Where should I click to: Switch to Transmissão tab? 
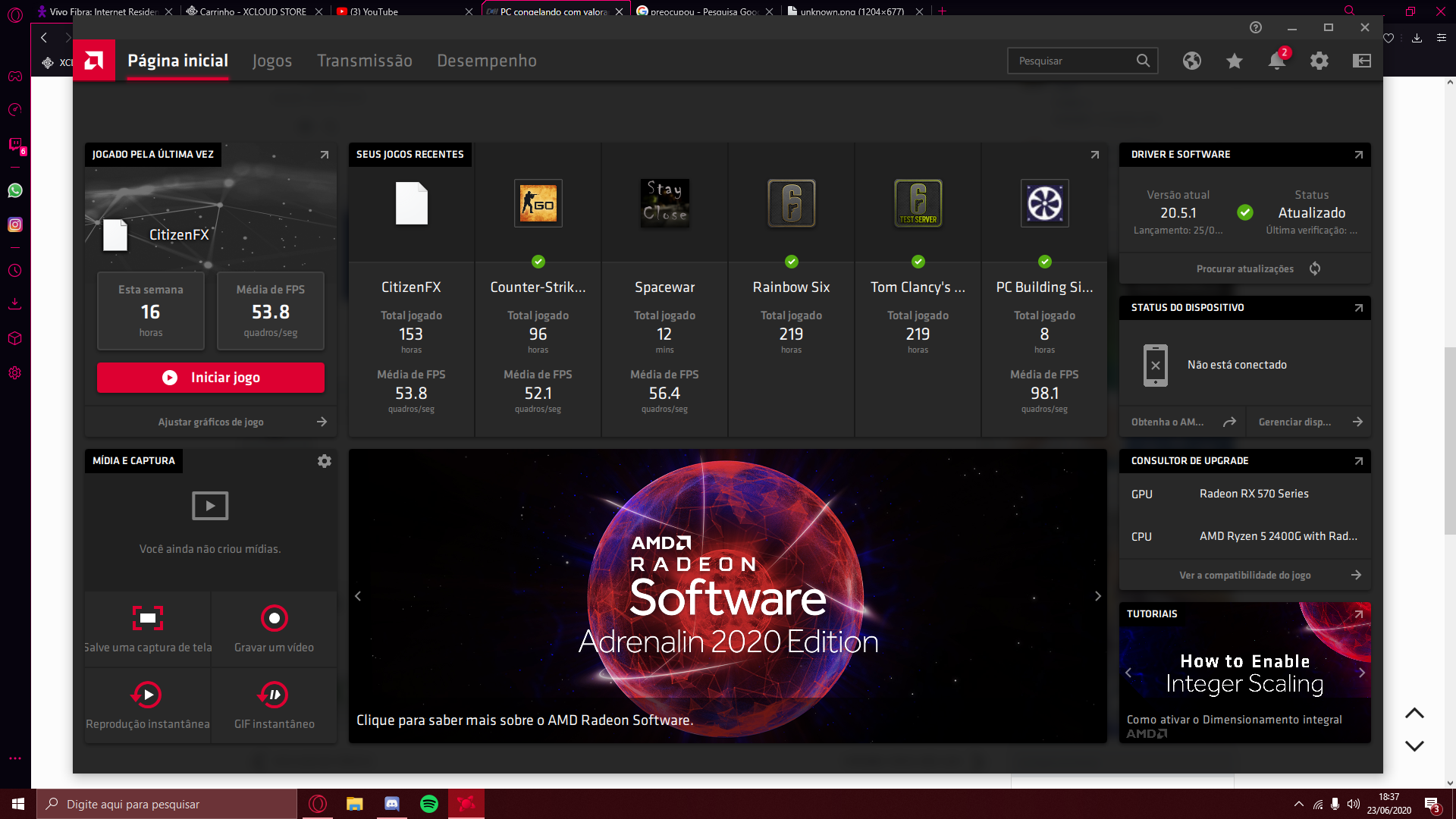tap(365, 61)
